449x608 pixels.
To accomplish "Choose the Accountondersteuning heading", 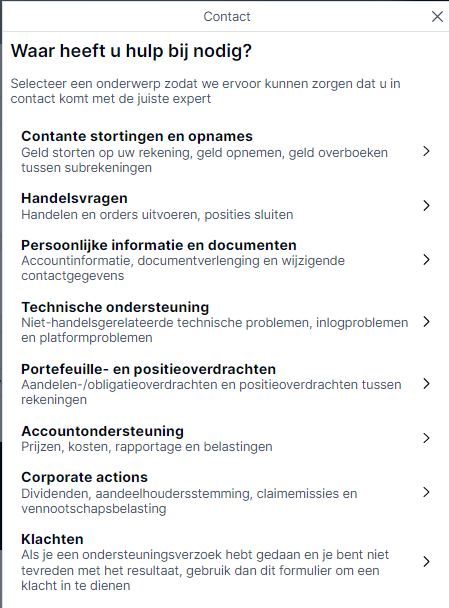I will [x=102, y=431].
